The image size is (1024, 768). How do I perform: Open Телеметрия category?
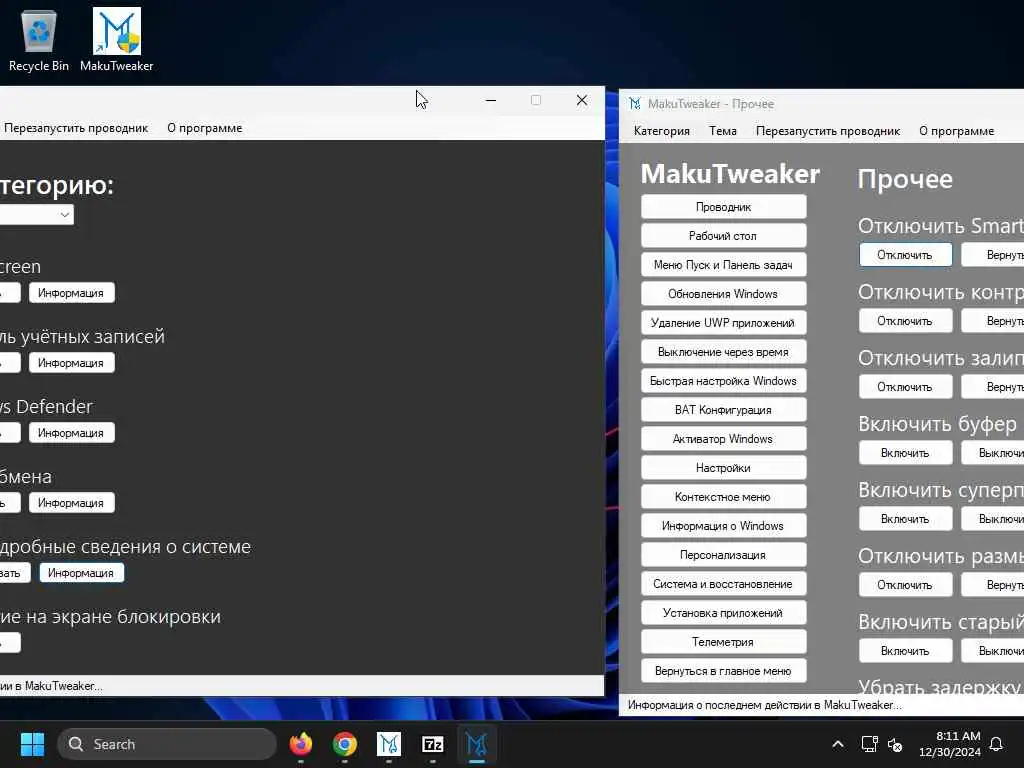pos(724,642)
